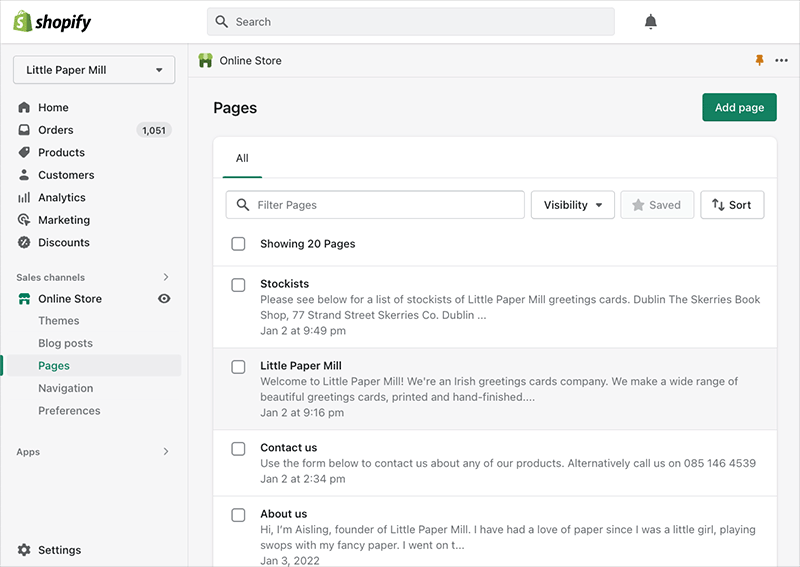The width and height of the screenshot is (800, 567).
Task: Click the Home house icon
Action: point(24,107)
